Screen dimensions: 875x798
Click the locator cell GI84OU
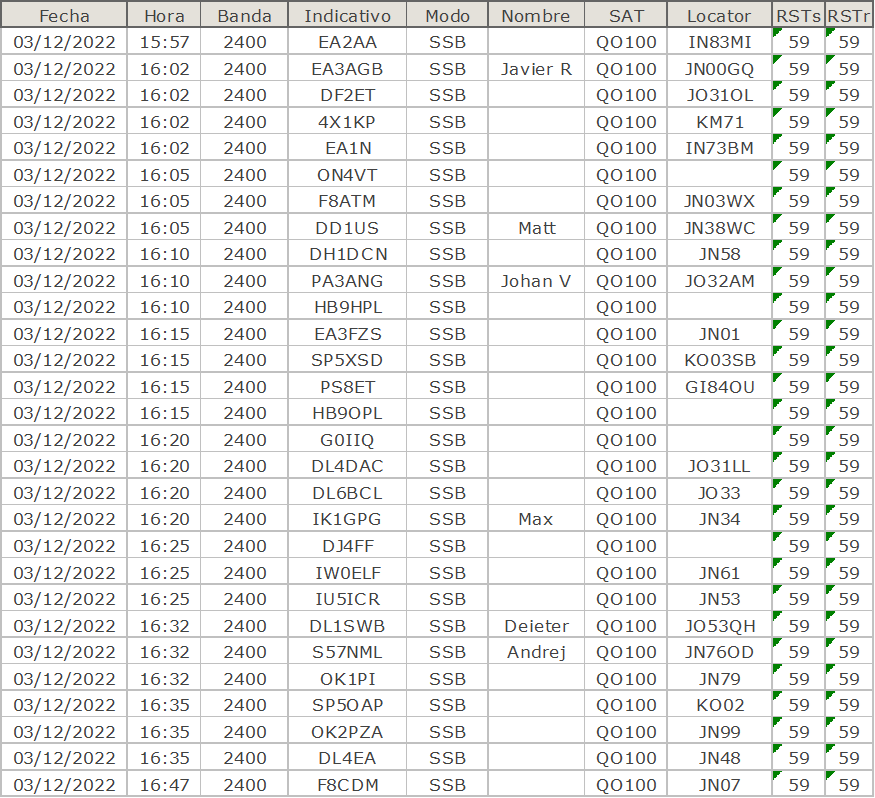click(x=719, y=387)
